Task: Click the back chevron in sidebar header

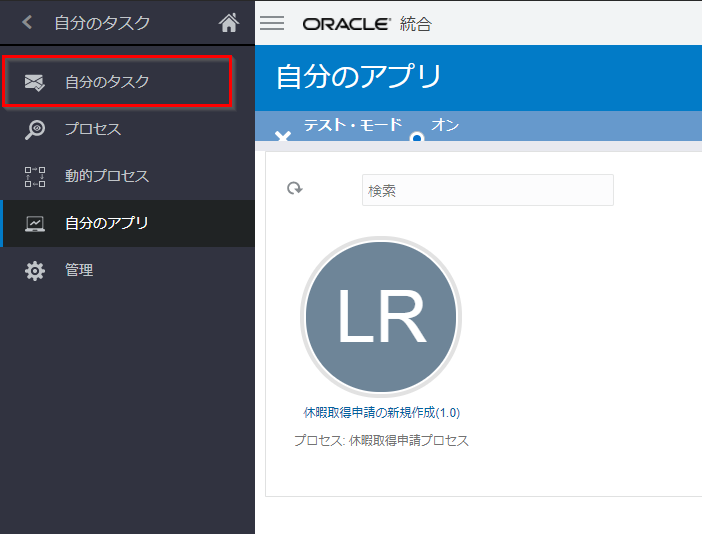Action: point(27,22)
